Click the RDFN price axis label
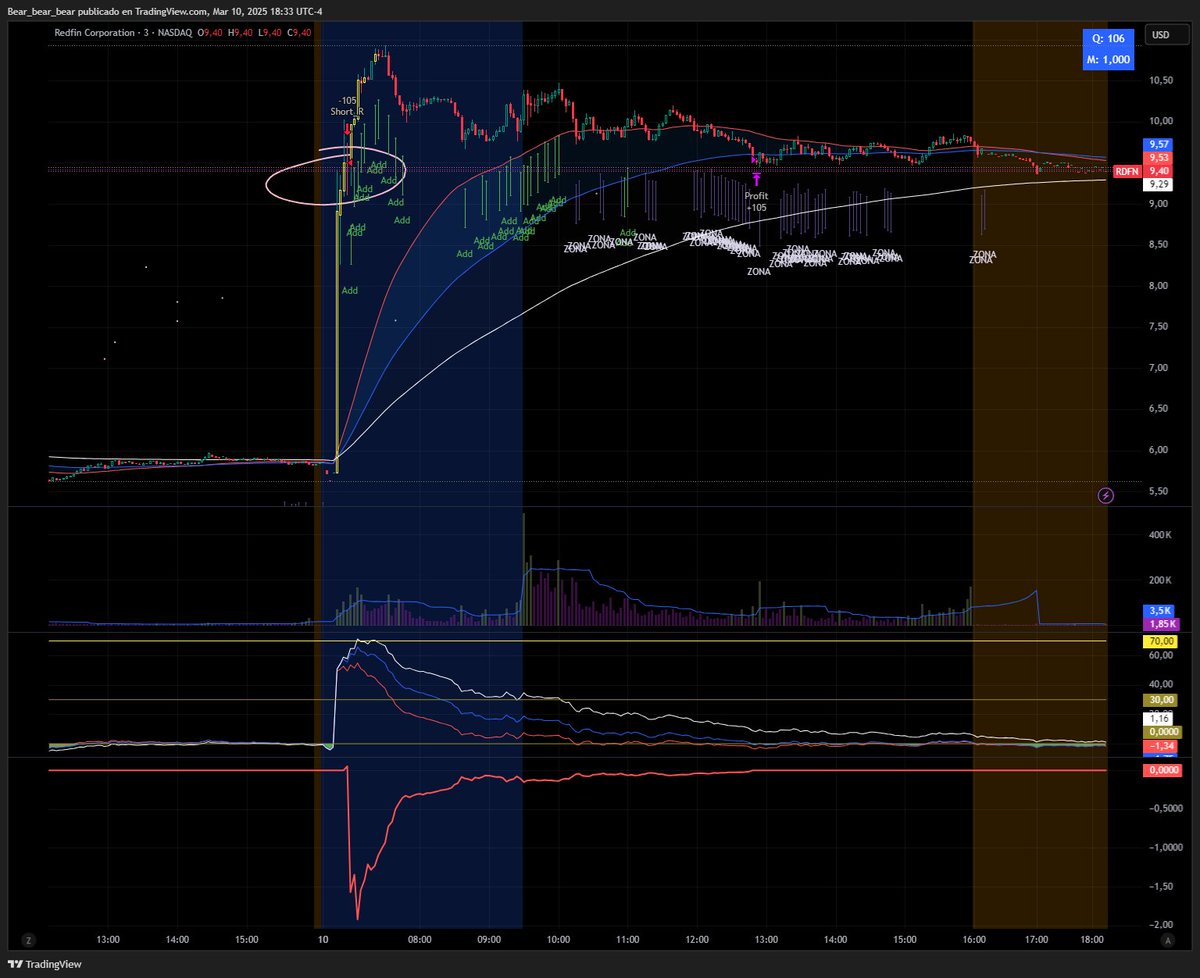Image resolution: width=1200 pixels, height=978 pixels. 1127,171
